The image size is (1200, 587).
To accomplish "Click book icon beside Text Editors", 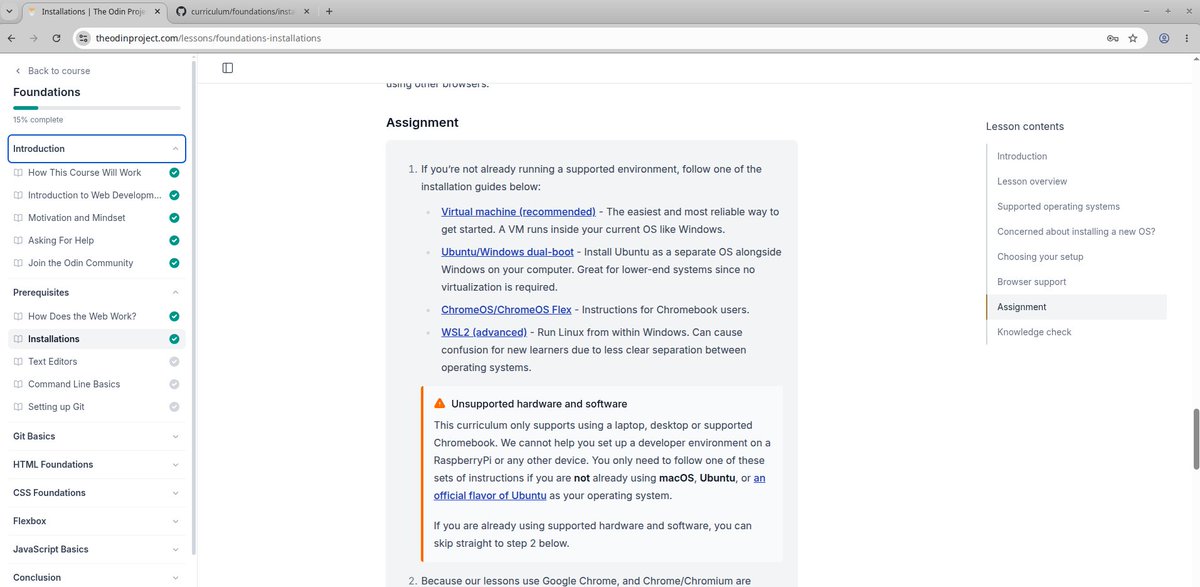I will pyautogui.click(x=18, y=361).
